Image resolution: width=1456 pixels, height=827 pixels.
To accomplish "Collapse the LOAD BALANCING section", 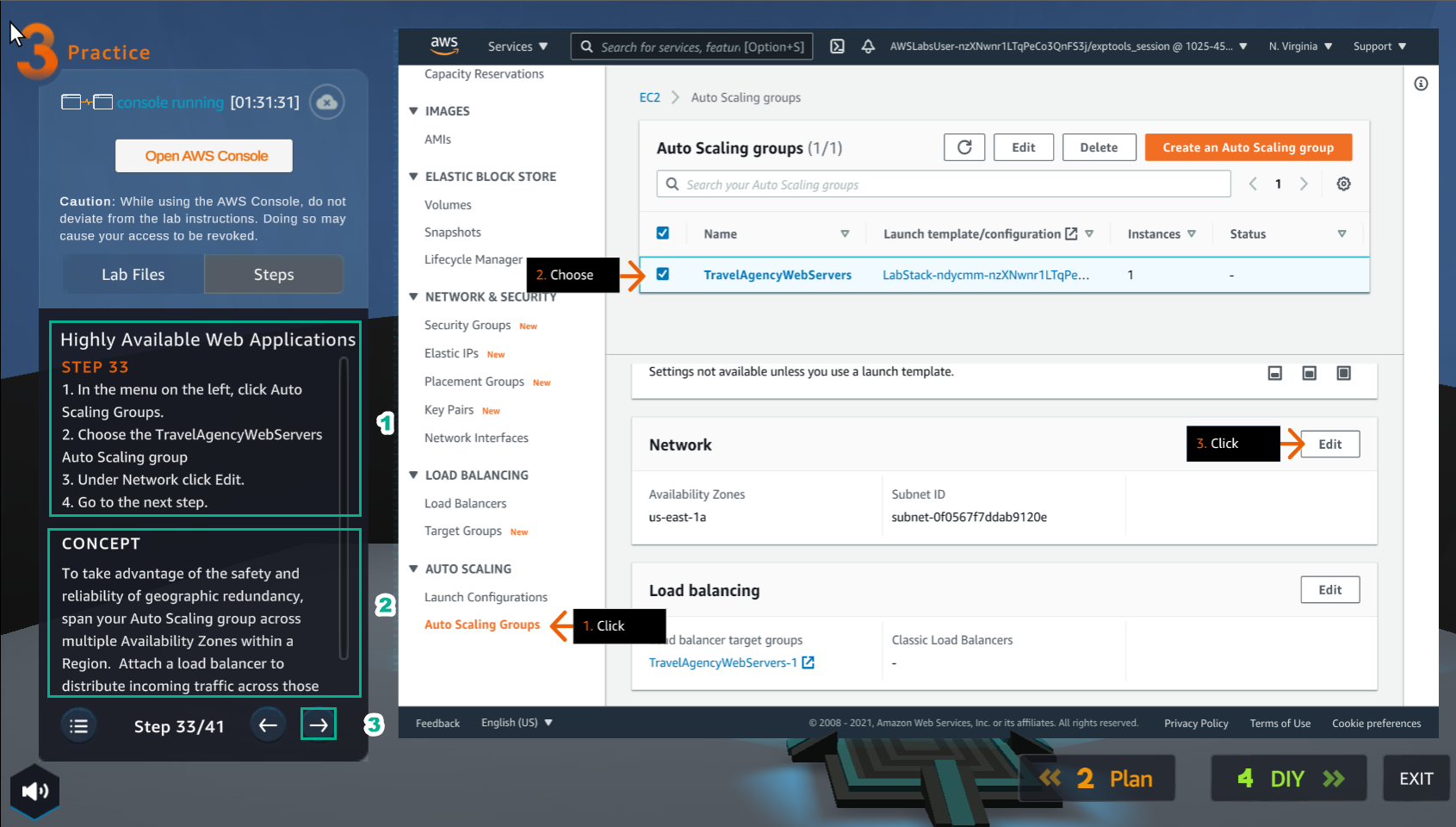I will coord(413,475).
